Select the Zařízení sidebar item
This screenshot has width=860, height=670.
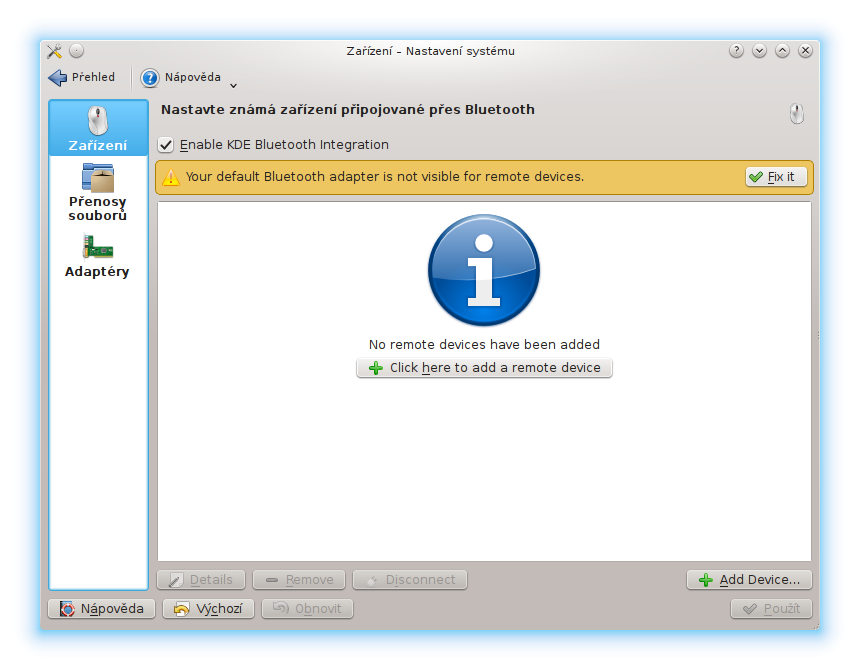[98, 128]
